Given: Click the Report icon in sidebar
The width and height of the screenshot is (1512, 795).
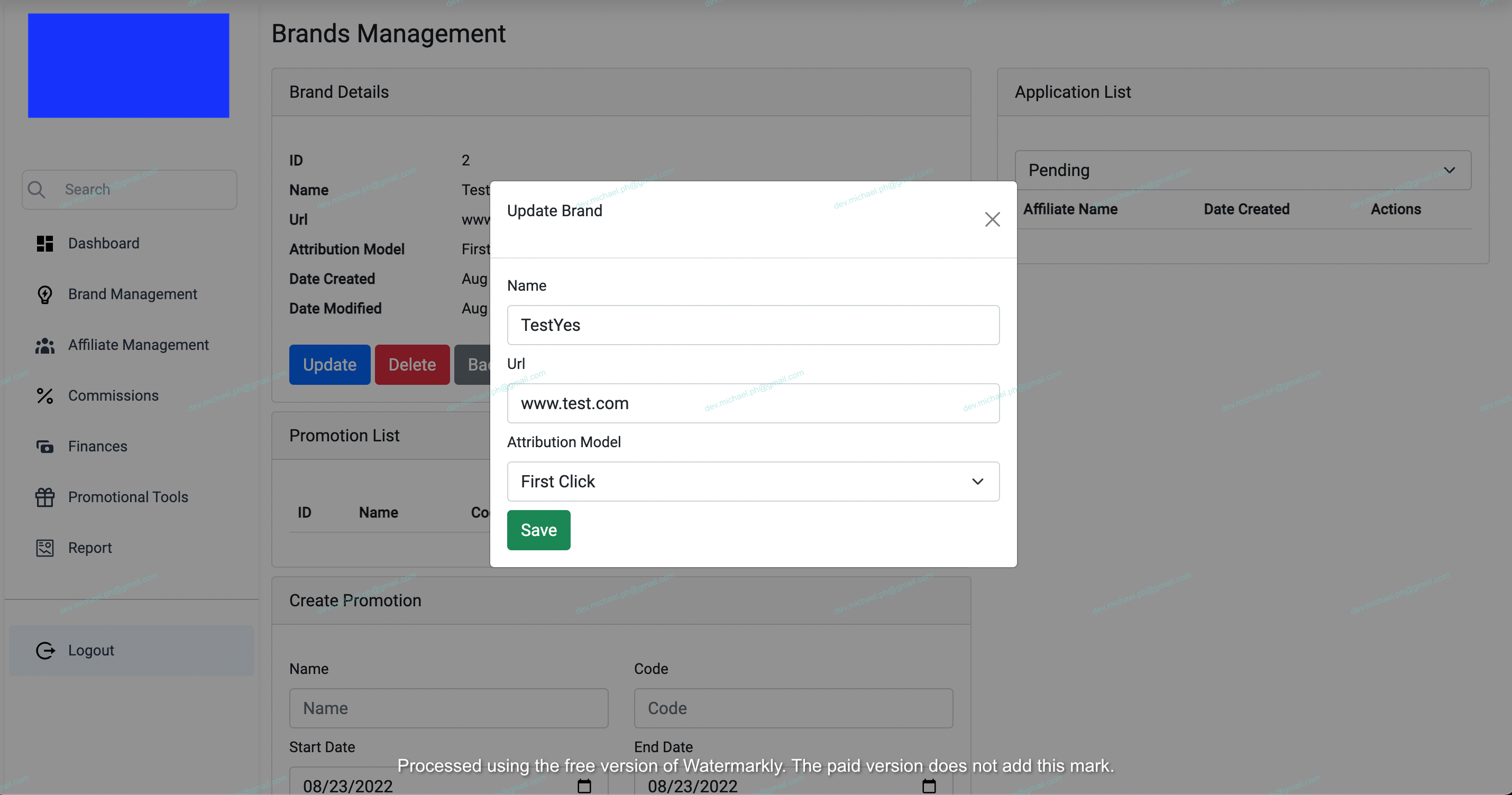Looking at the screenshot, I should click(x=44, y=548).
